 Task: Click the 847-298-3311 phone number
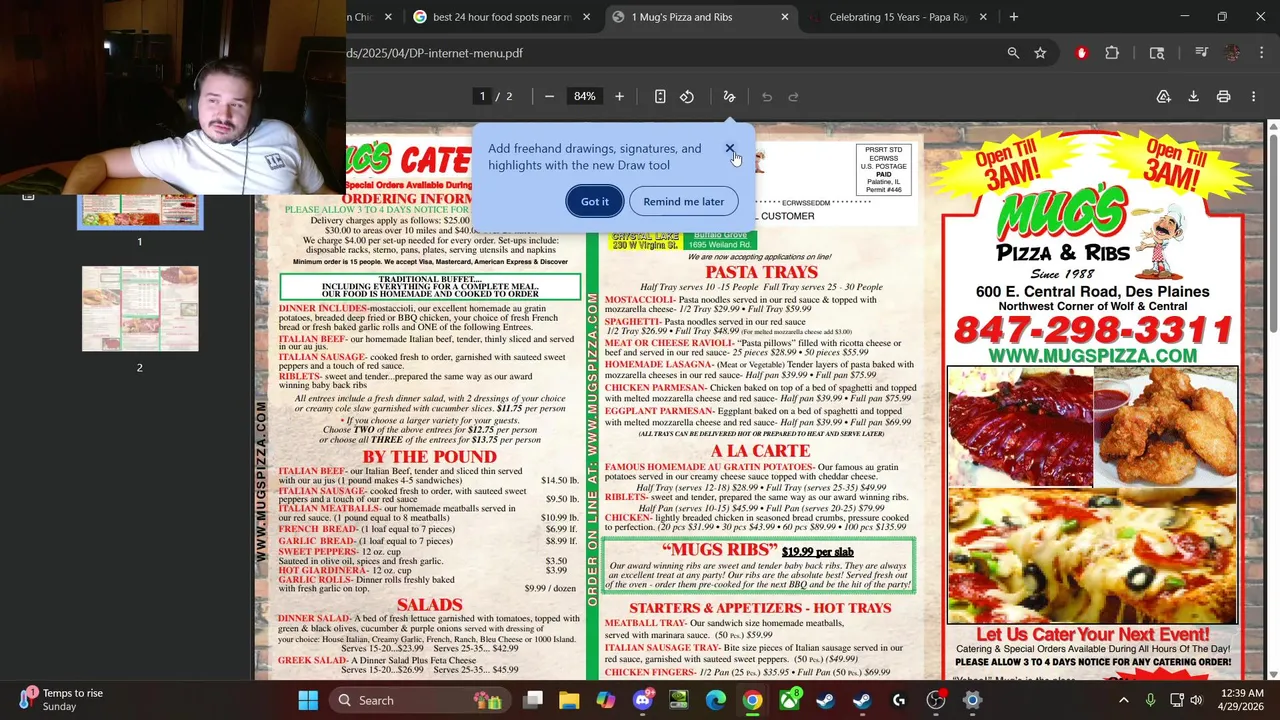pyautogui.click(x=1093, y=329)
